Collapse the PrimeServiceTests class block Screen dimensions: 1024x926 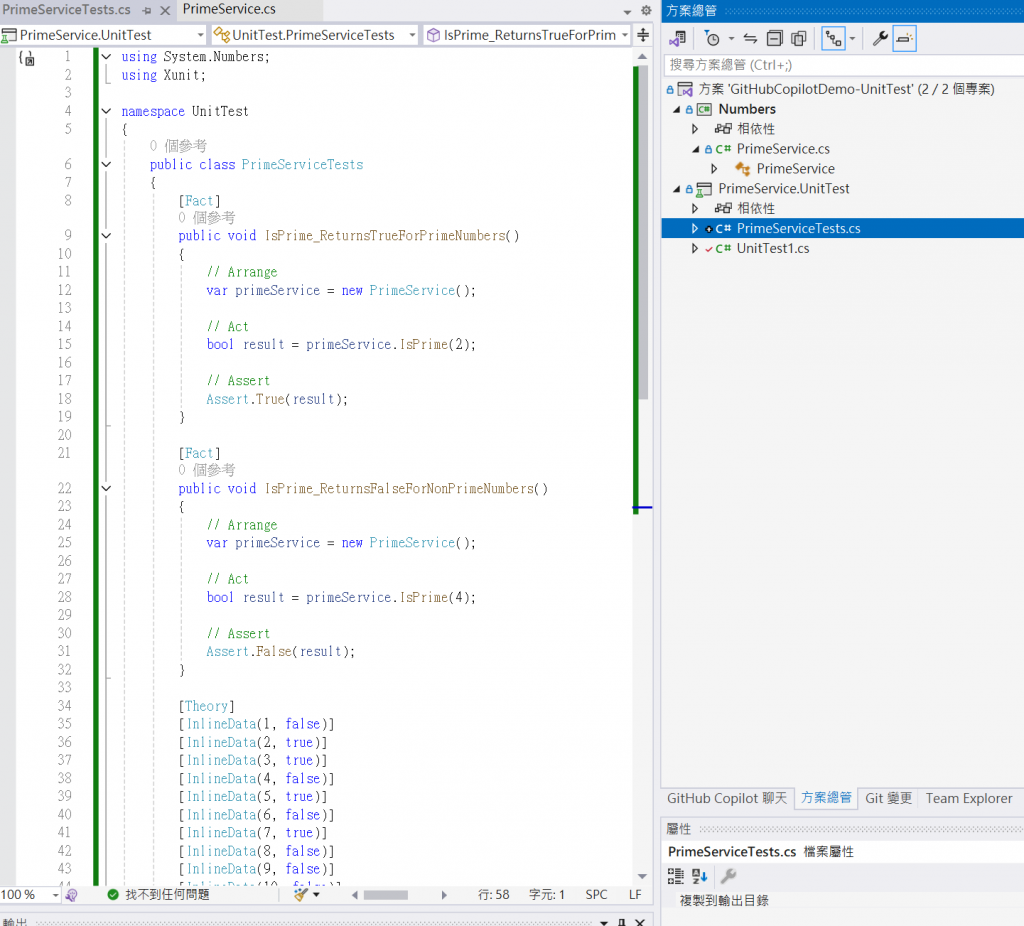coord(106,165)
